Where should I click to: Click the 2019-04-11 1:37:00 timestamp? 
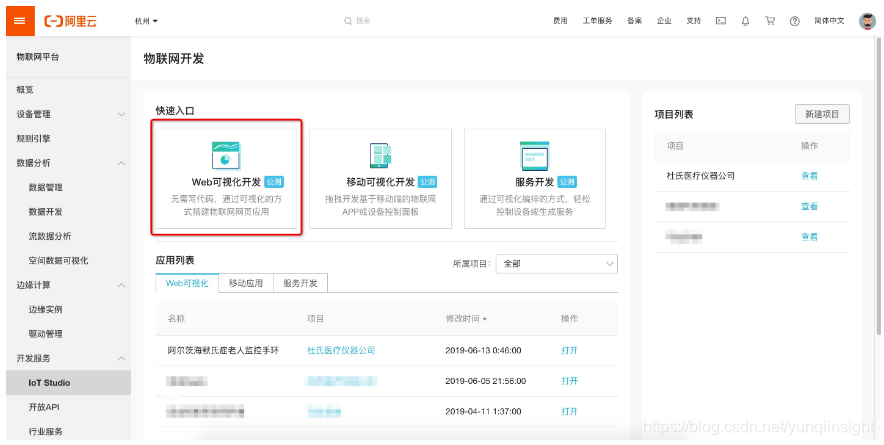[x=483, y=411]
